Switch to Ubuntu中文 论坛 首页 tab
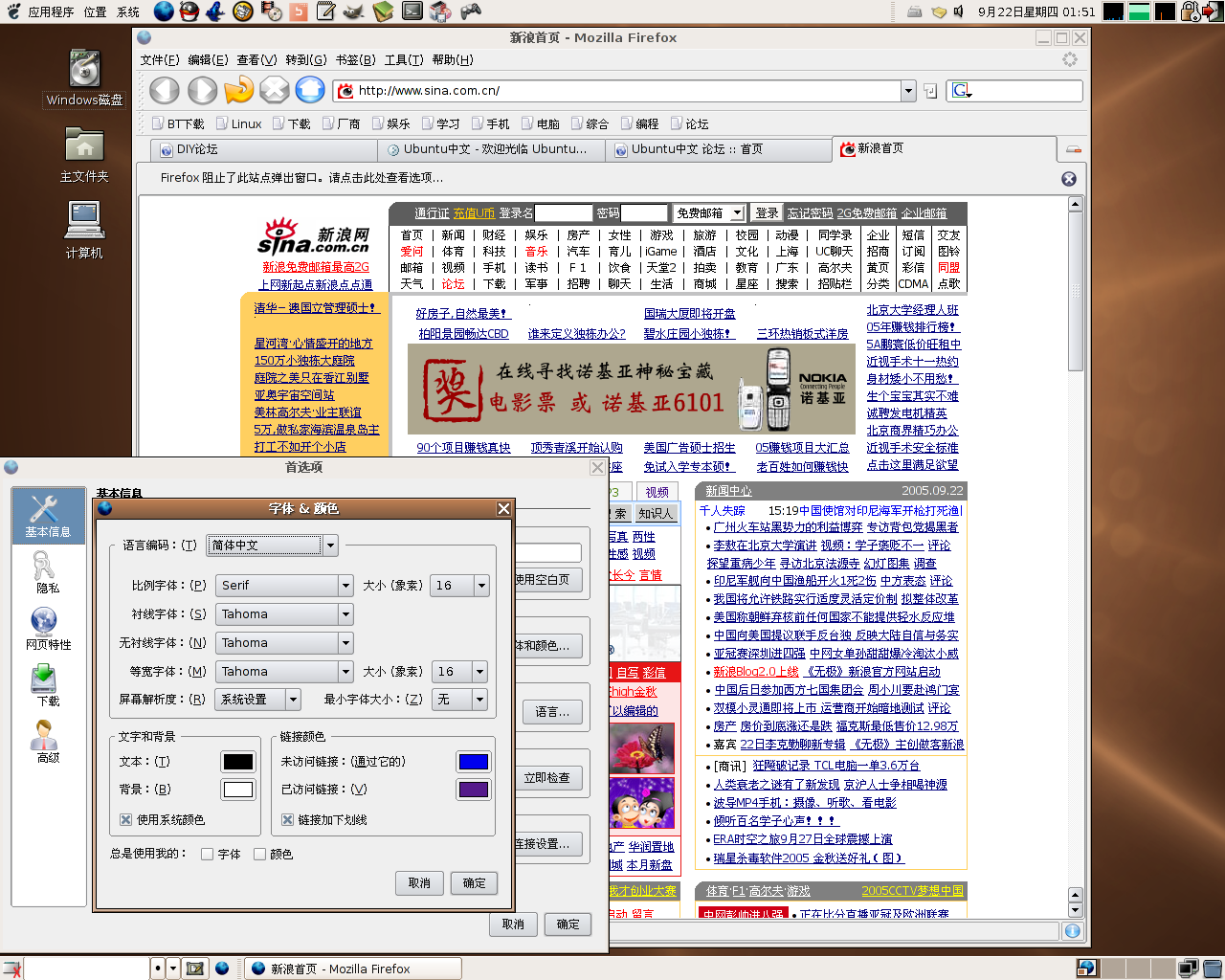This screenshot has width=1225, height=980. click(x=719, y=149)
